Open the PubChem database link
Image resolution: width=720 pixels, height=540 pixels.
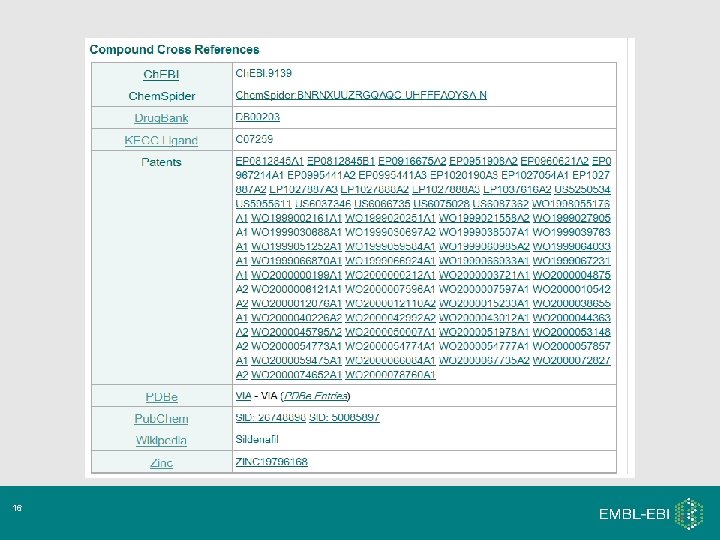pyautogui.click(x=161, y=419)
